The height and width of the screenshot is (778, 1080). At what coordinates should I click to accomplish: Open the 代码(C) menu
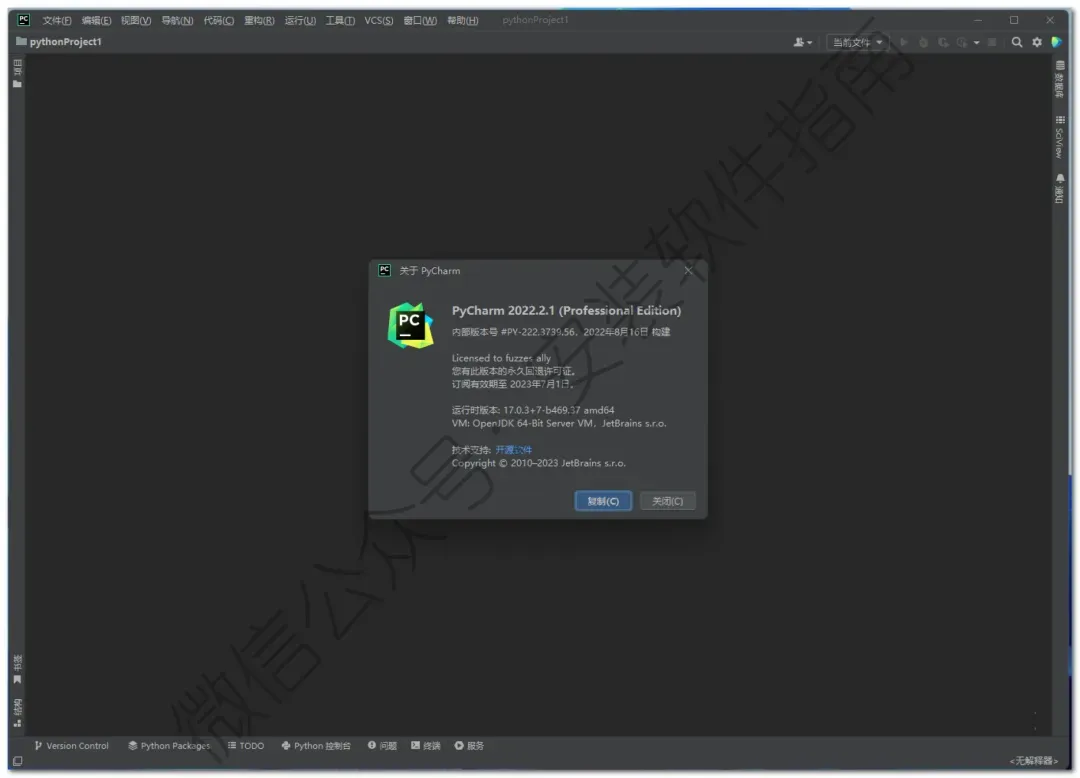pyautogui.click(x=218, y=21)
